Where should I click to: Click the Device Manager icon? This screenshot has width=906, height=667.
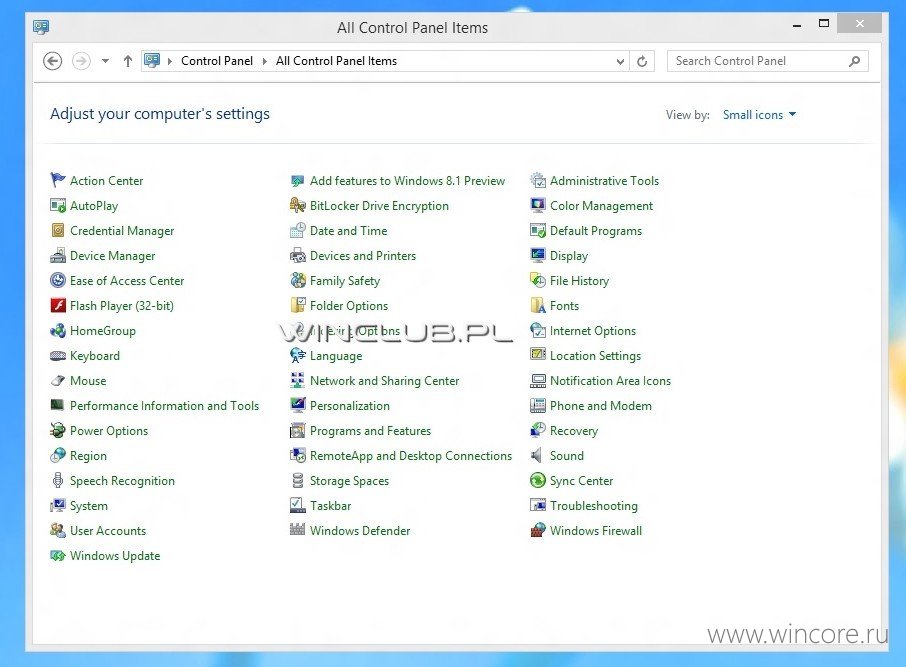click(x=58, y=255)
